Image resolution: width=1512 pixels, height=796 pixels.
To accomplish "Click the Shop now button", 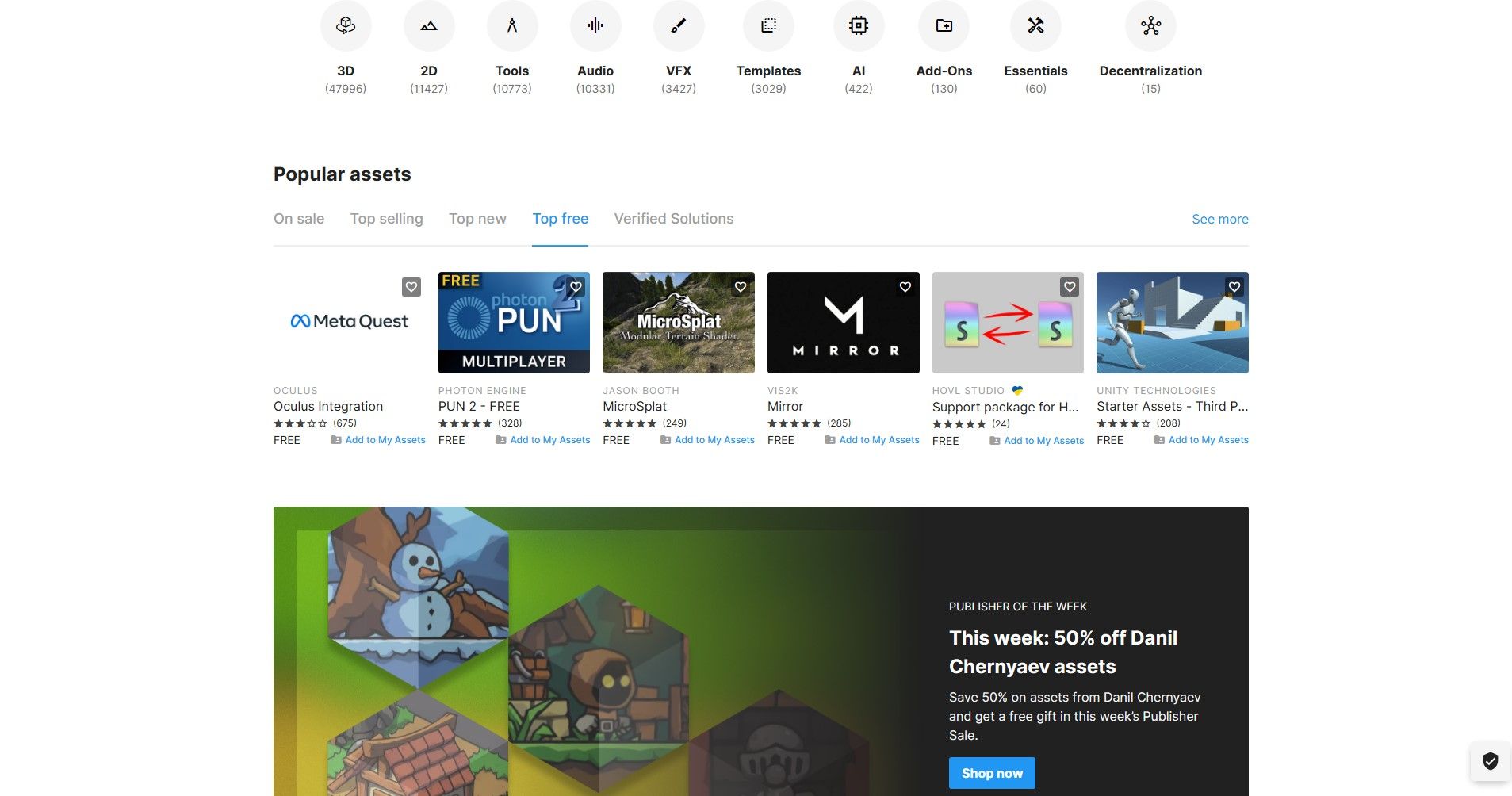I will (991, 772).
